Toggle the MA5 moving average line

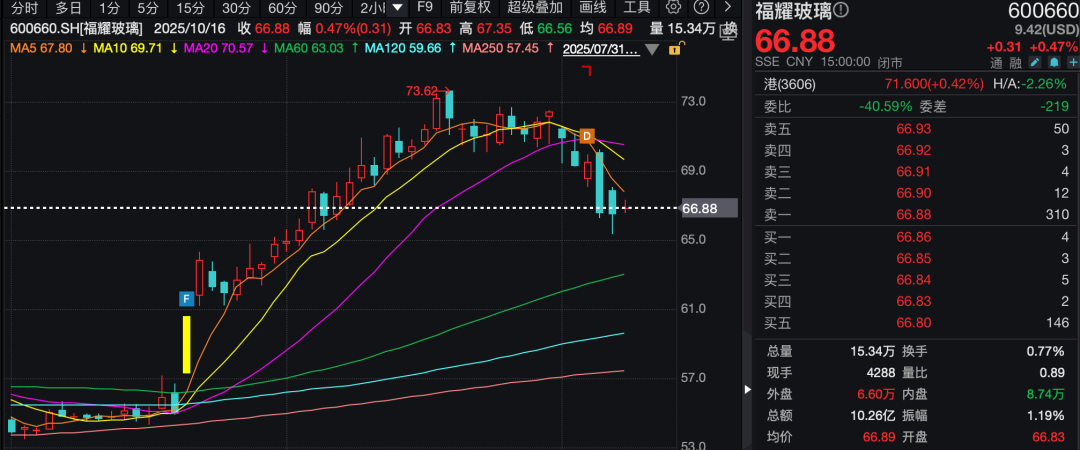click(41, 47)
